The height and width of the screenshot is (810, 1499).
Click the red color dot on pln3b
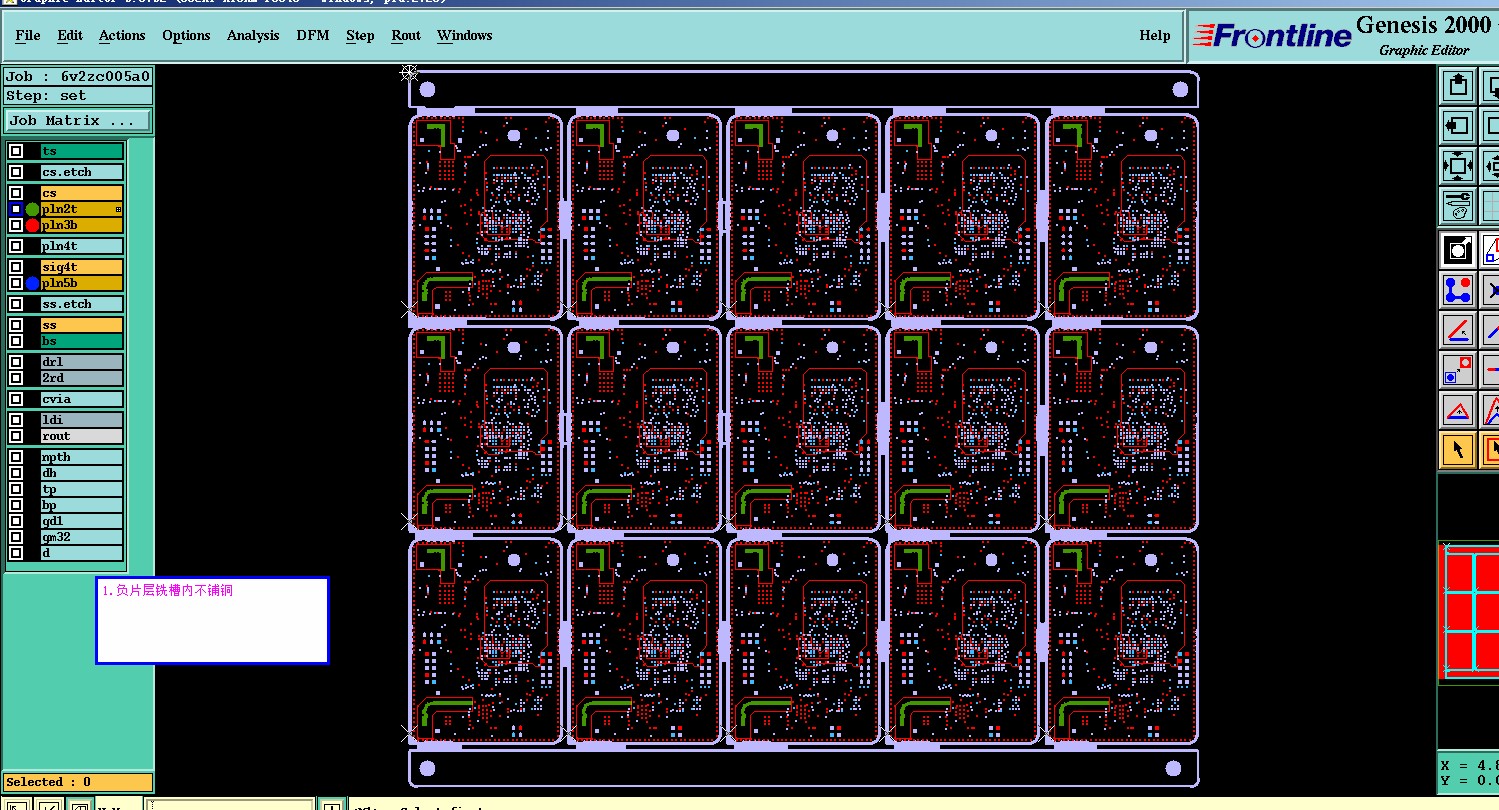(x=32, y=225)
